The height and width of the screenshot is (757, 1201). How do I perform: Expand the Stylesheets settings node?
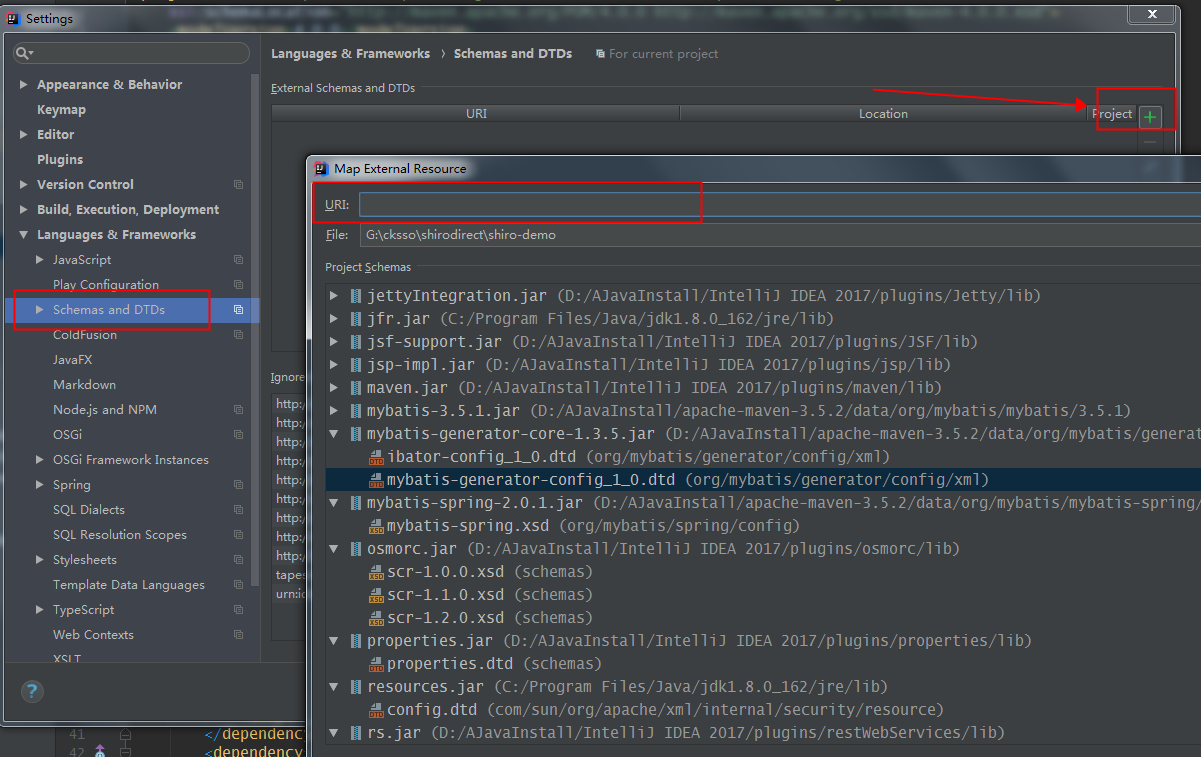pyautogui.click(x=39, y=560)
